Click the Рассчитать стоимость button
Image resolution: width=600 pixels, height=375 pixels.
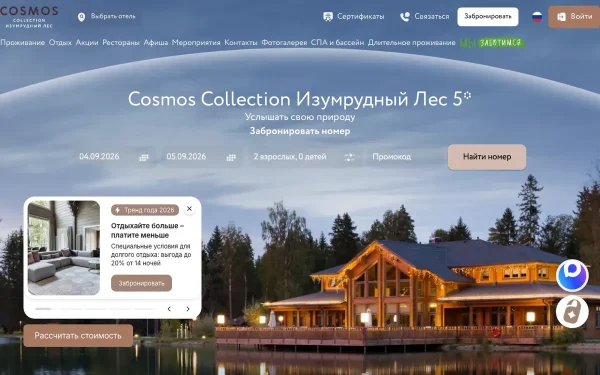pyautogui.click(x=78, y=336)
